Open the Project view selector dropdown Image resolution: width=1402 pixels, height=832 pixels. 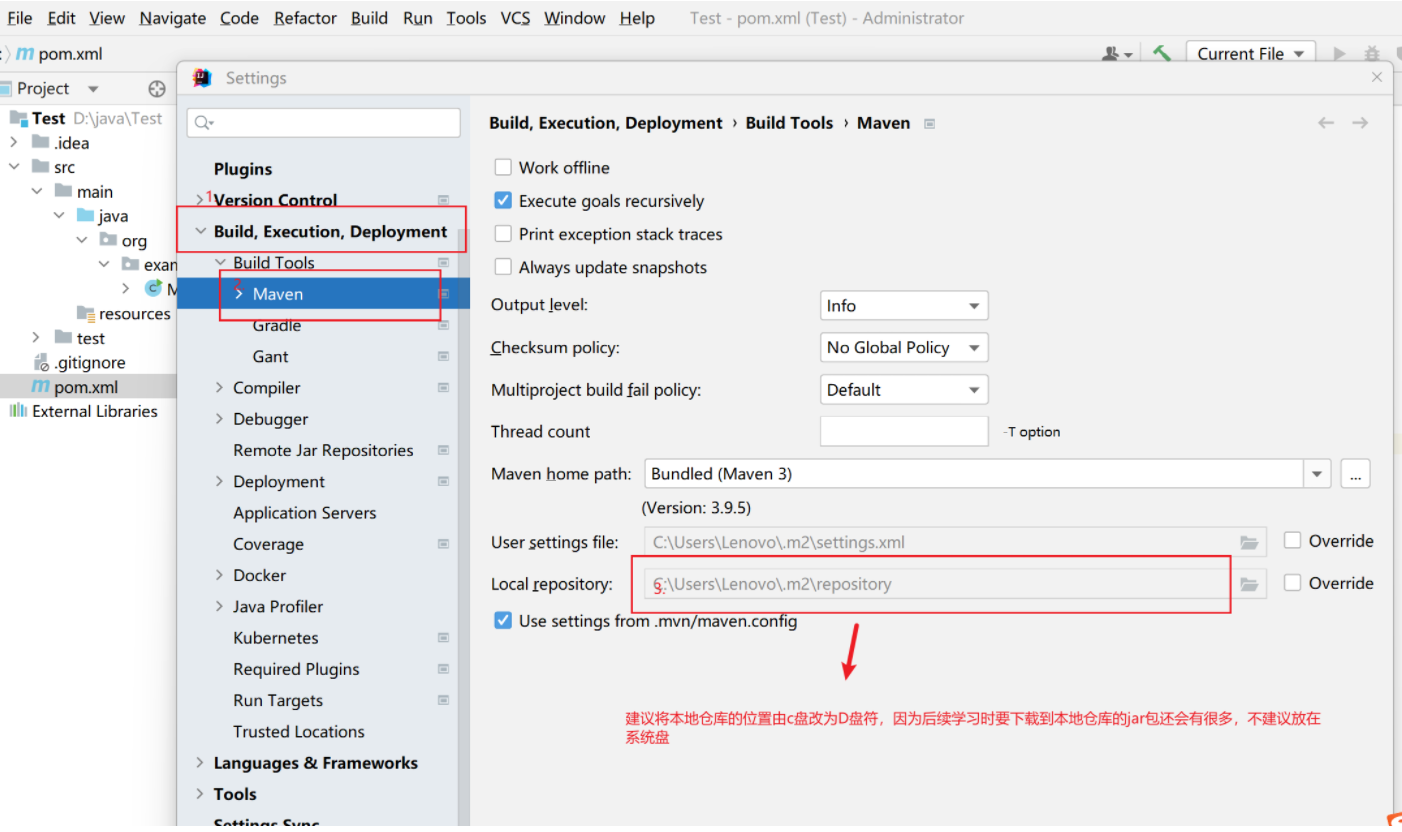[93, 89]
